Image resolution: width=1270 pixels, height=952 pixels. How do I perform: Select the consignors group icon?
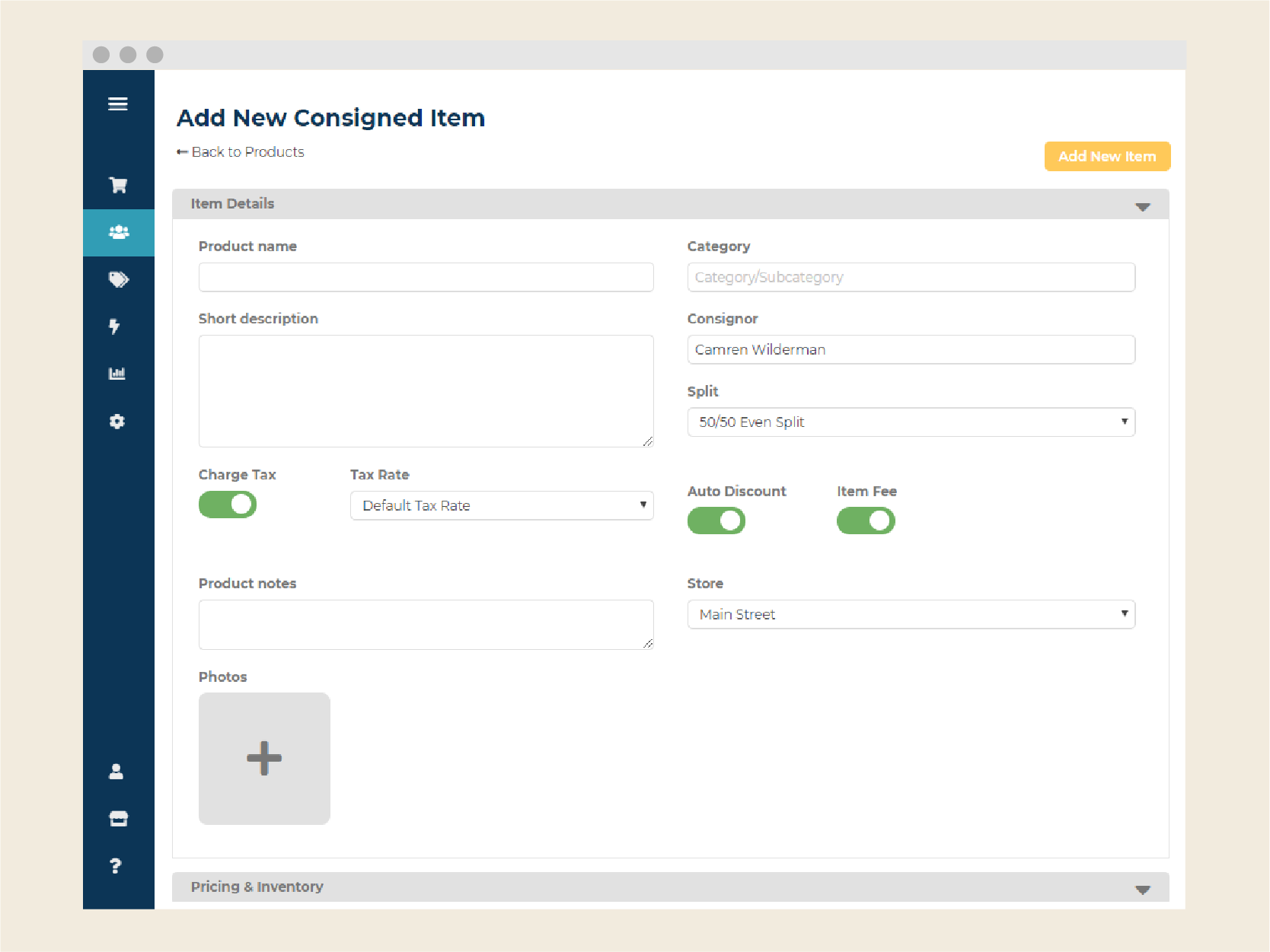pos(118,232)
